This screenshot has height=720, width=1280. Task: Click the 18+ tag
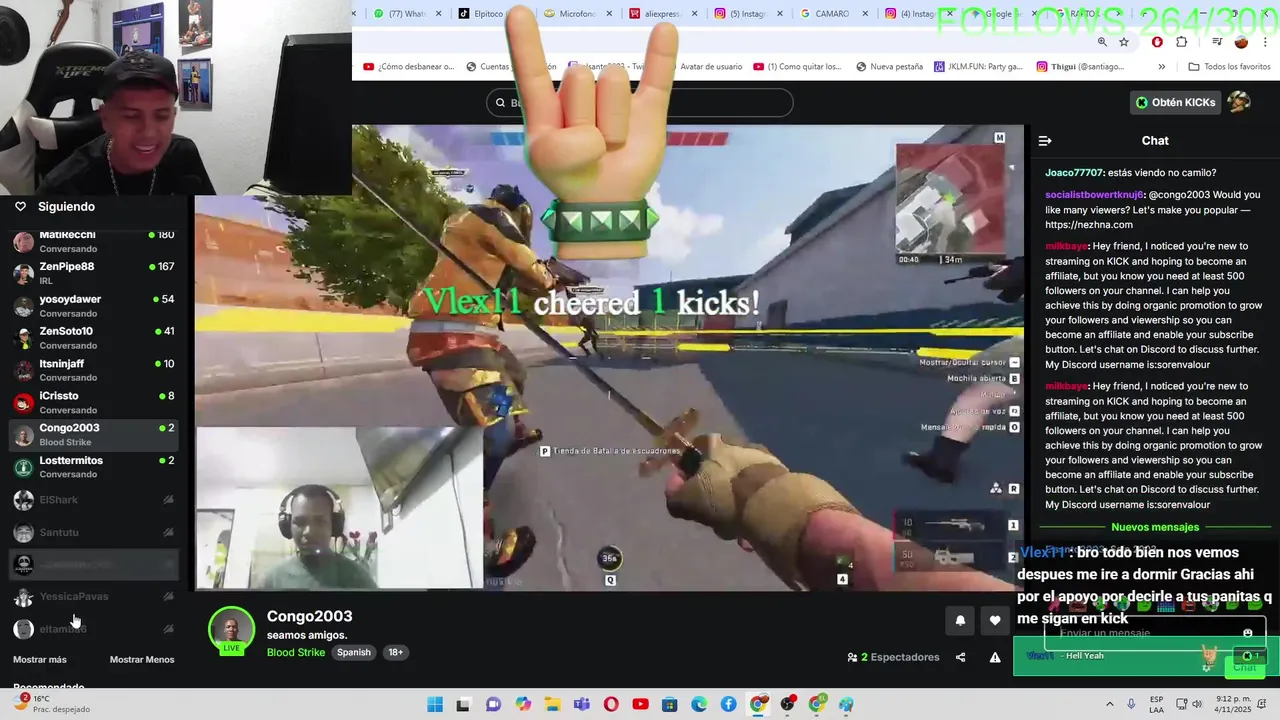[x=396, y=652]
